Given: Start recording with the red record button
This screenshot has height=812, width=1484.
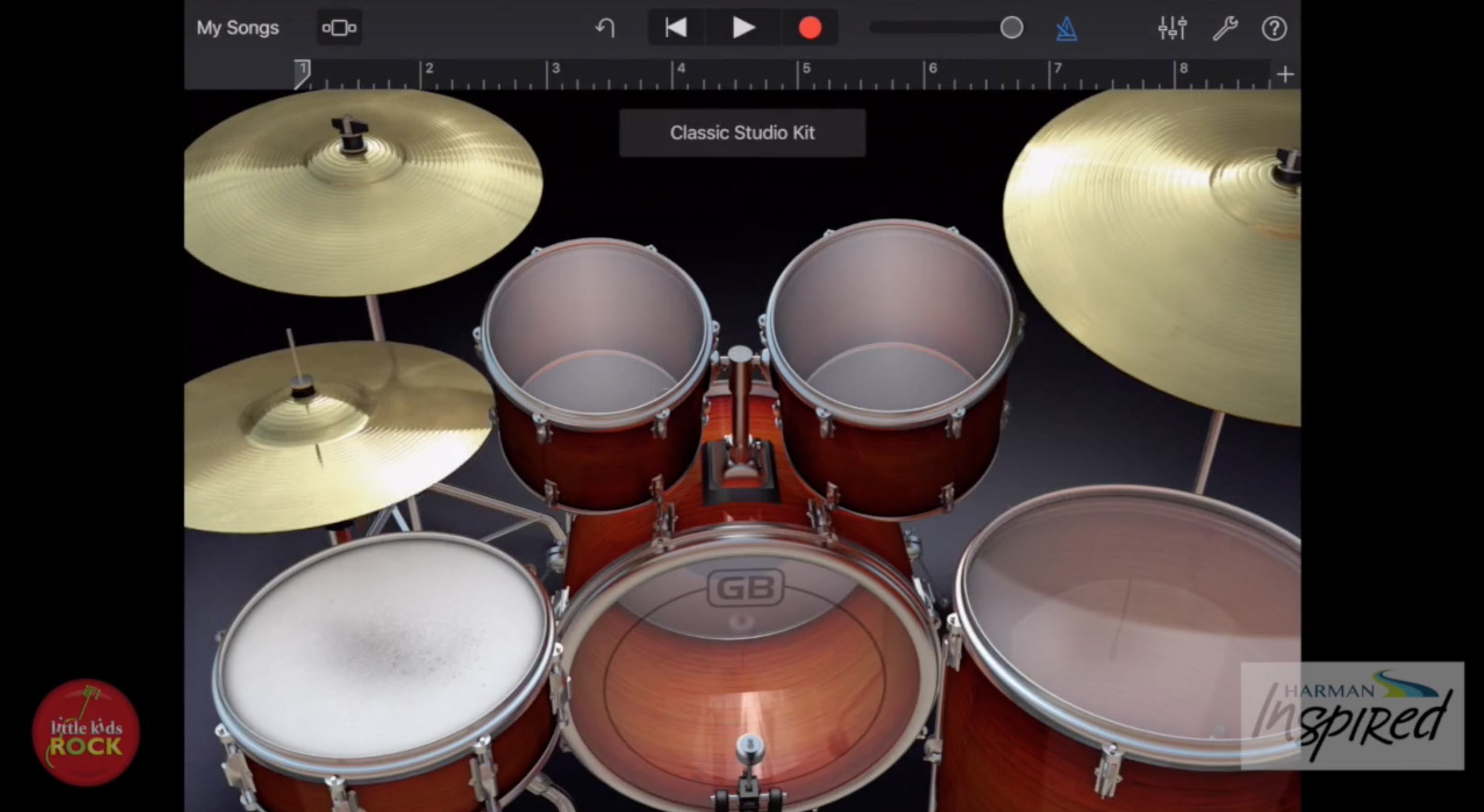Looking at the screenshot, I should pyautogui.click(x=810, y=27).
